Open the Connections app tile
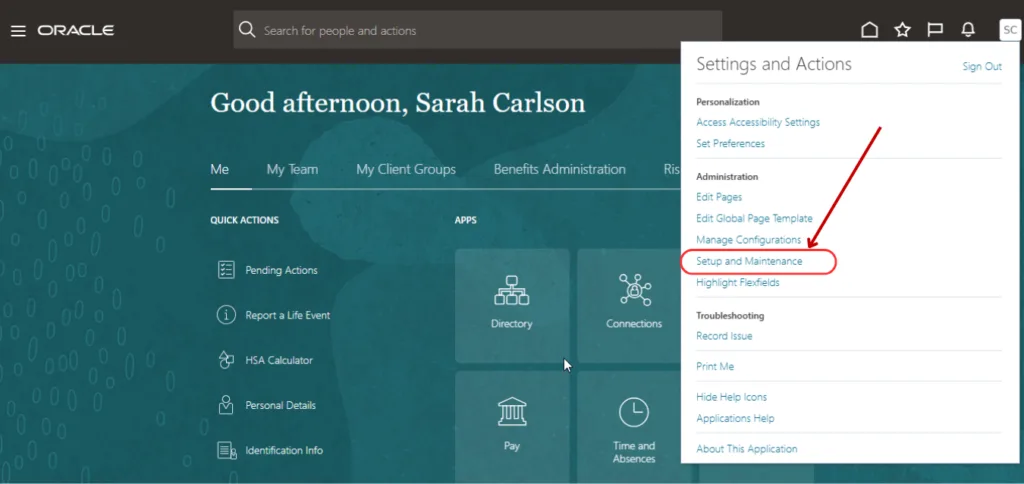 (634, 305)
